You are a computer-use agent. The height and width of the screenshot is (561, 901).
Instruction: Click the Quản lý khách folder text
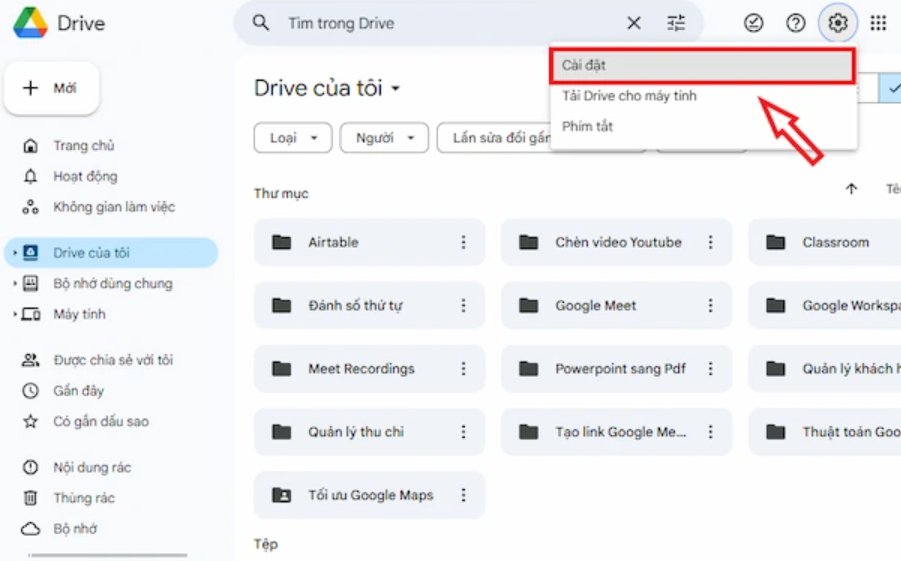852,368
